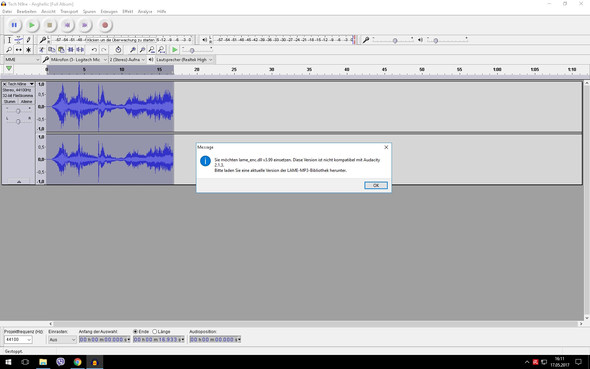590x369 pixels.
Task: Select the Draw pencil tool
Action: 28,40
